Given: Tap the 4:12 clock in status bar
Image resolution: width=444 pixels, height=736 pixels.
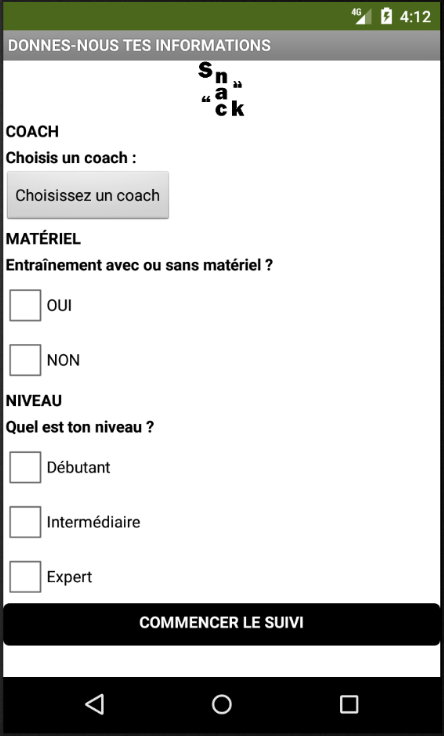Looking at the screenshot, I should (415, 17).
